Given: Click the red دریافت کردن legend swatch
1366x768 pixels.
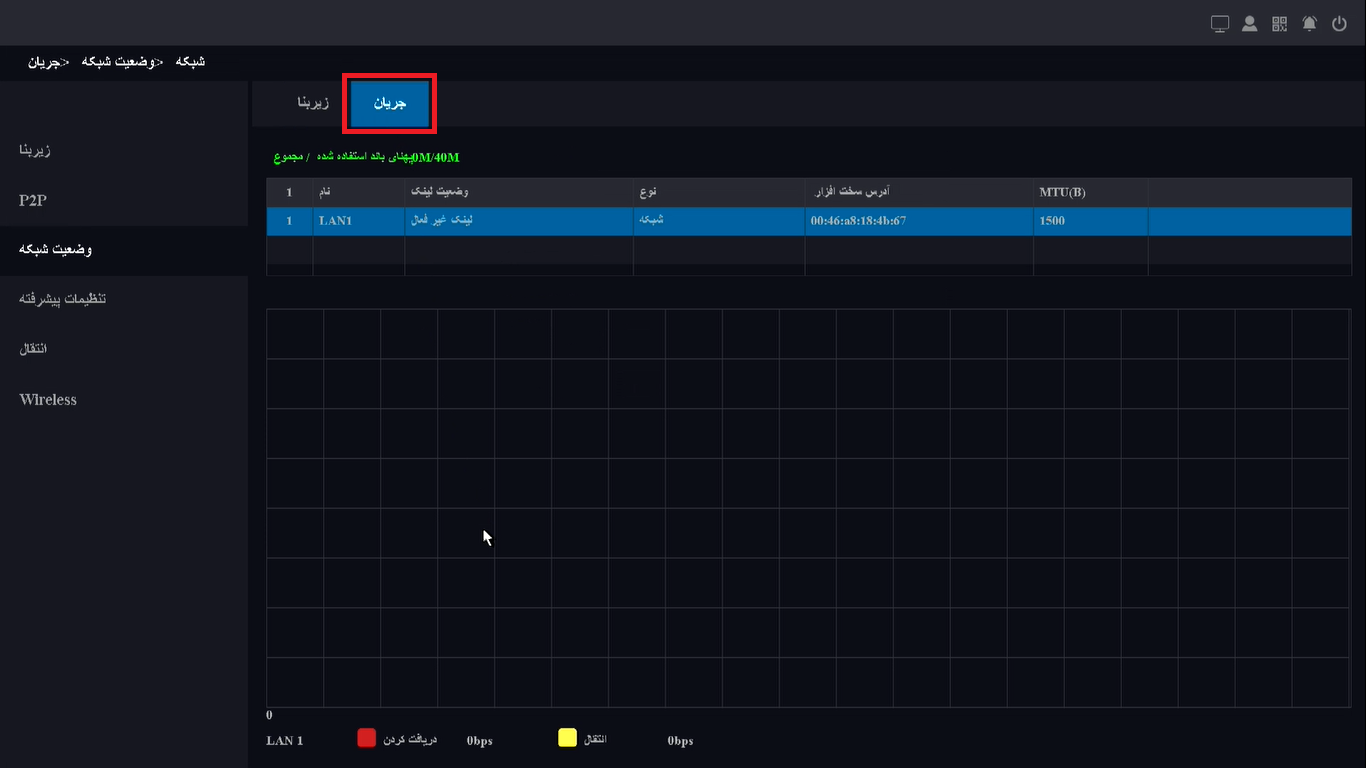Looking at the screenshot, I should pos(367,738).
